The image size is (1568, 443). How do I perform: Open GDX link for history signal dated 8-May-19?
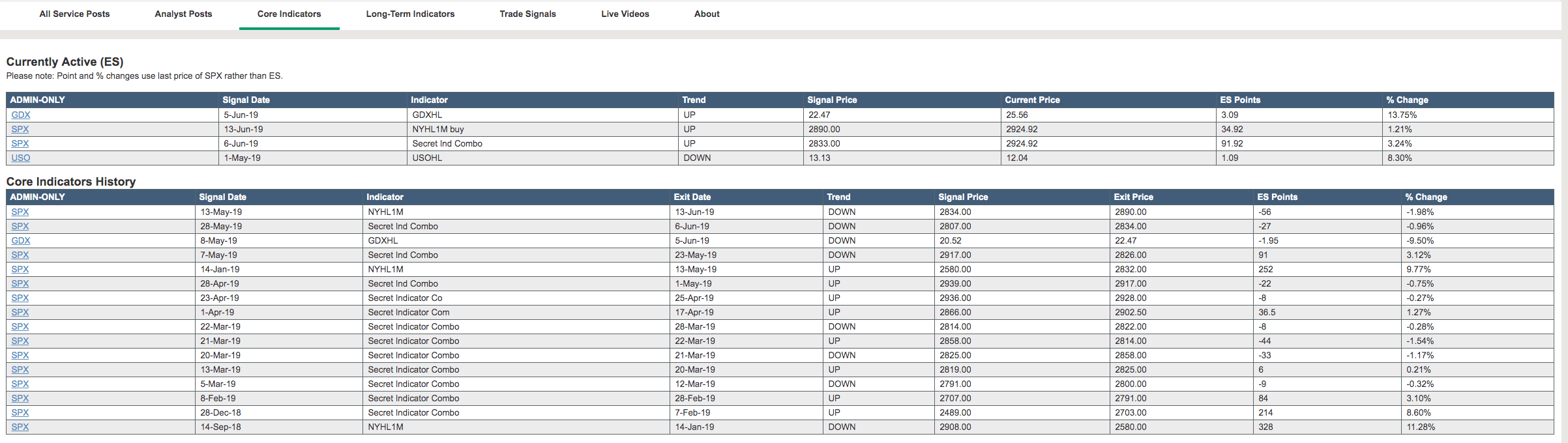(21, 240)
